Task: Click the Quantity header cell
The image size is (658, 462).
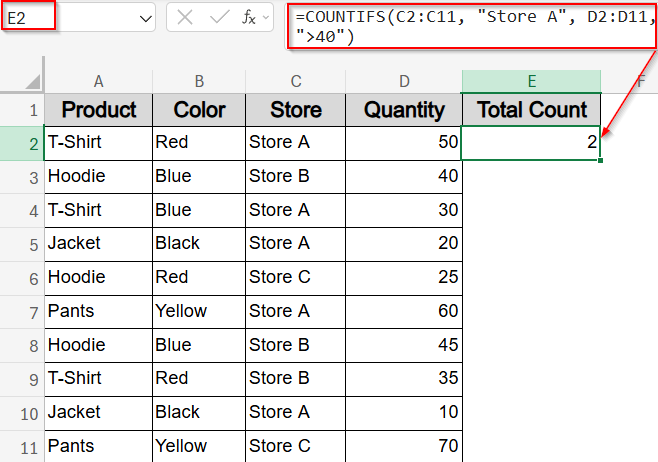Action: click(x=404, y=110)
